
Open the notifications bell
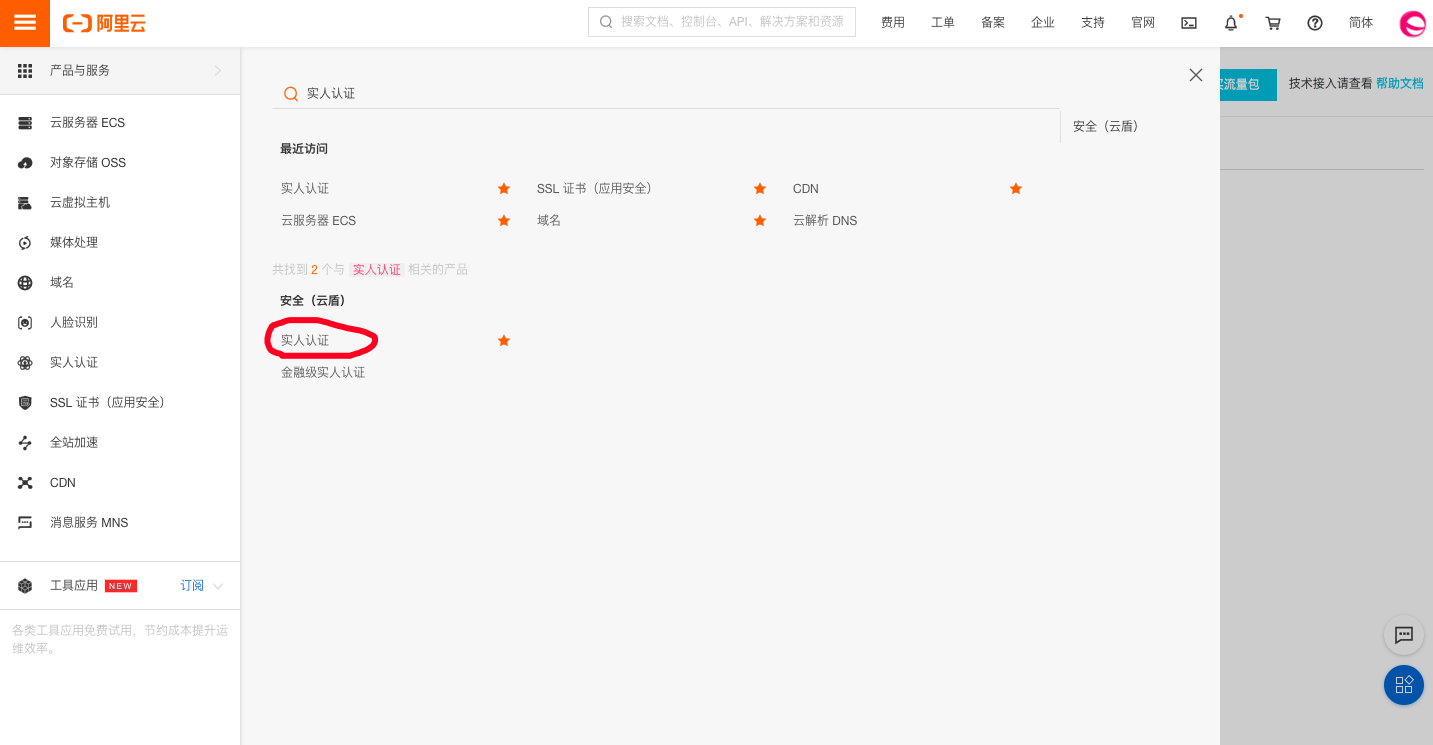1231,23
